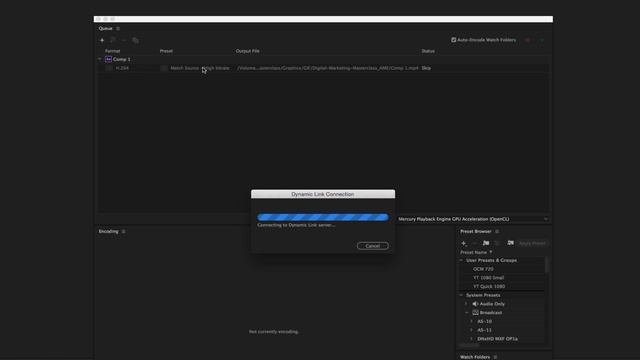Click the Preset Browser vertical scrollbar
The image size is (640, 360).
pos(547,265)
